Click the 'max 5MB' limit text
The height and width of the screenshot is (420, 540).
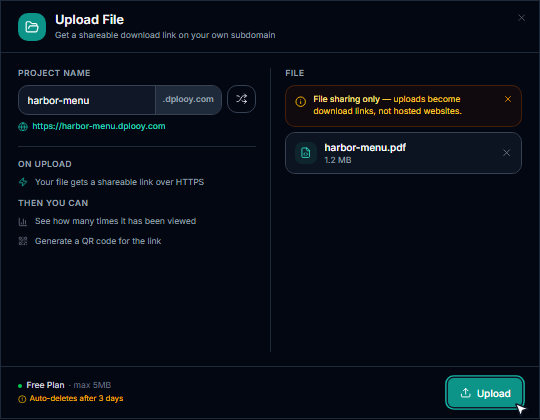[92, 385]
